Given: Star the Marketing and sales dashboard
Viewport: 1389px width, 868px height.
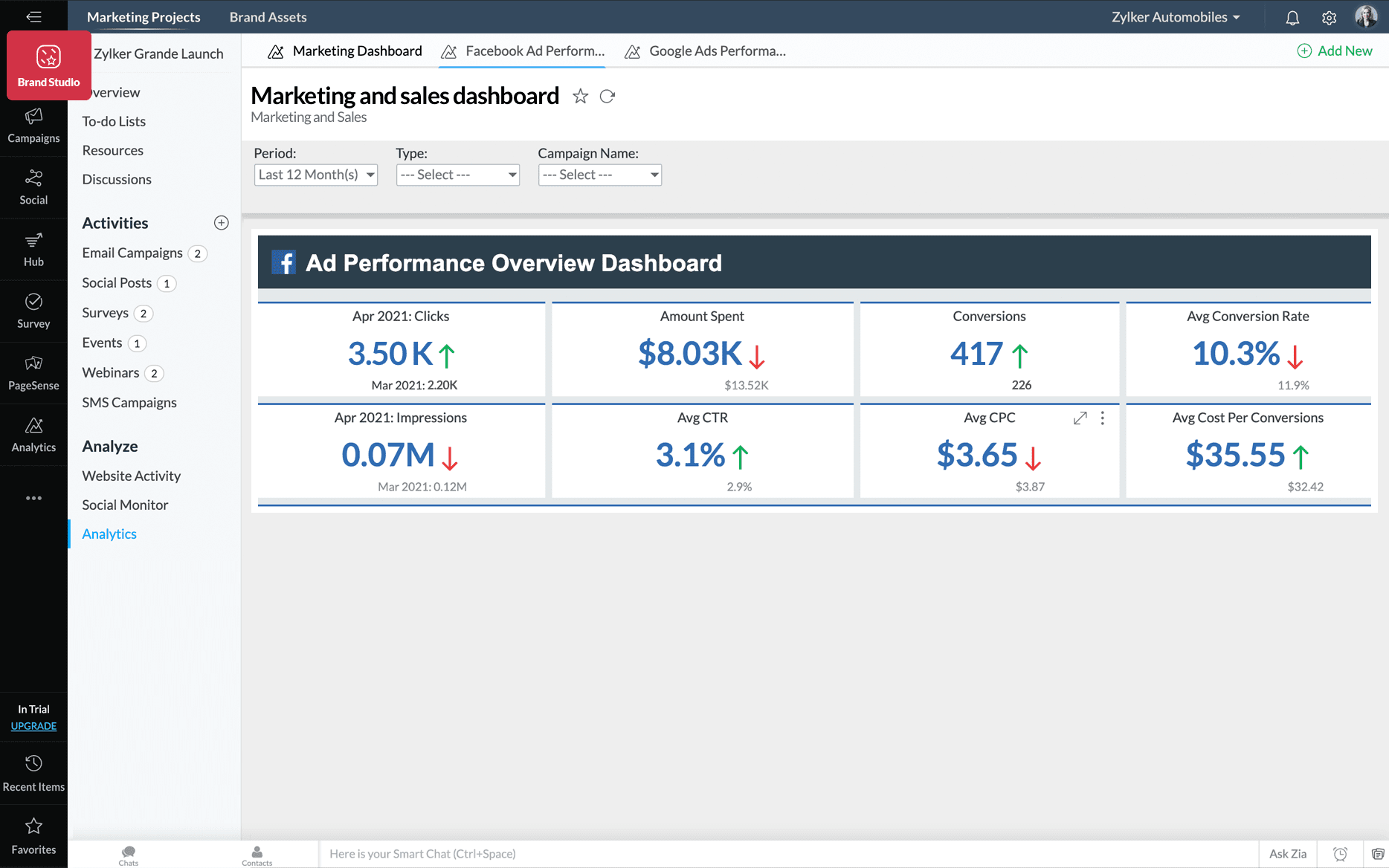Looking at the screenshot, I should pos(580,96).
